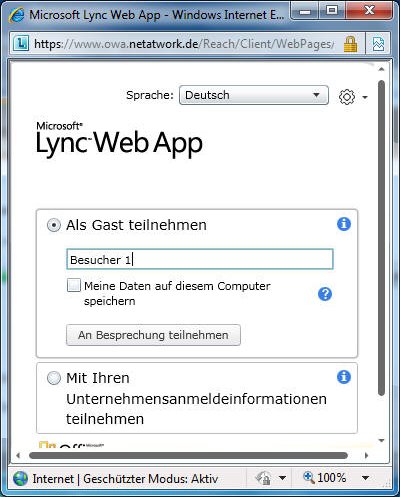Image resolution: width=400 pixels, height=497 pixels.
Task: Close the Internet Explorer window
Action: (369, 11)
